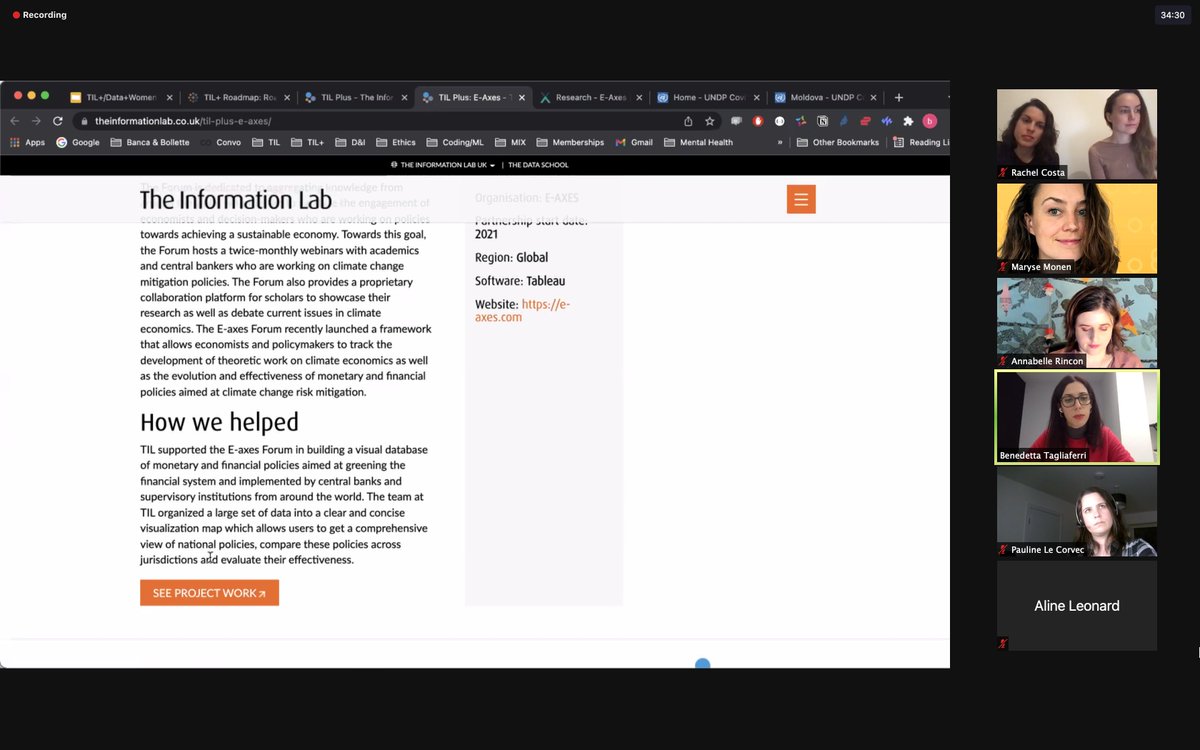Image resolution: width=1200 pixels, height=750 pixels.
Task: Select Maryse Monen's video thumbnail
Action: click(x=1077, y=228)
